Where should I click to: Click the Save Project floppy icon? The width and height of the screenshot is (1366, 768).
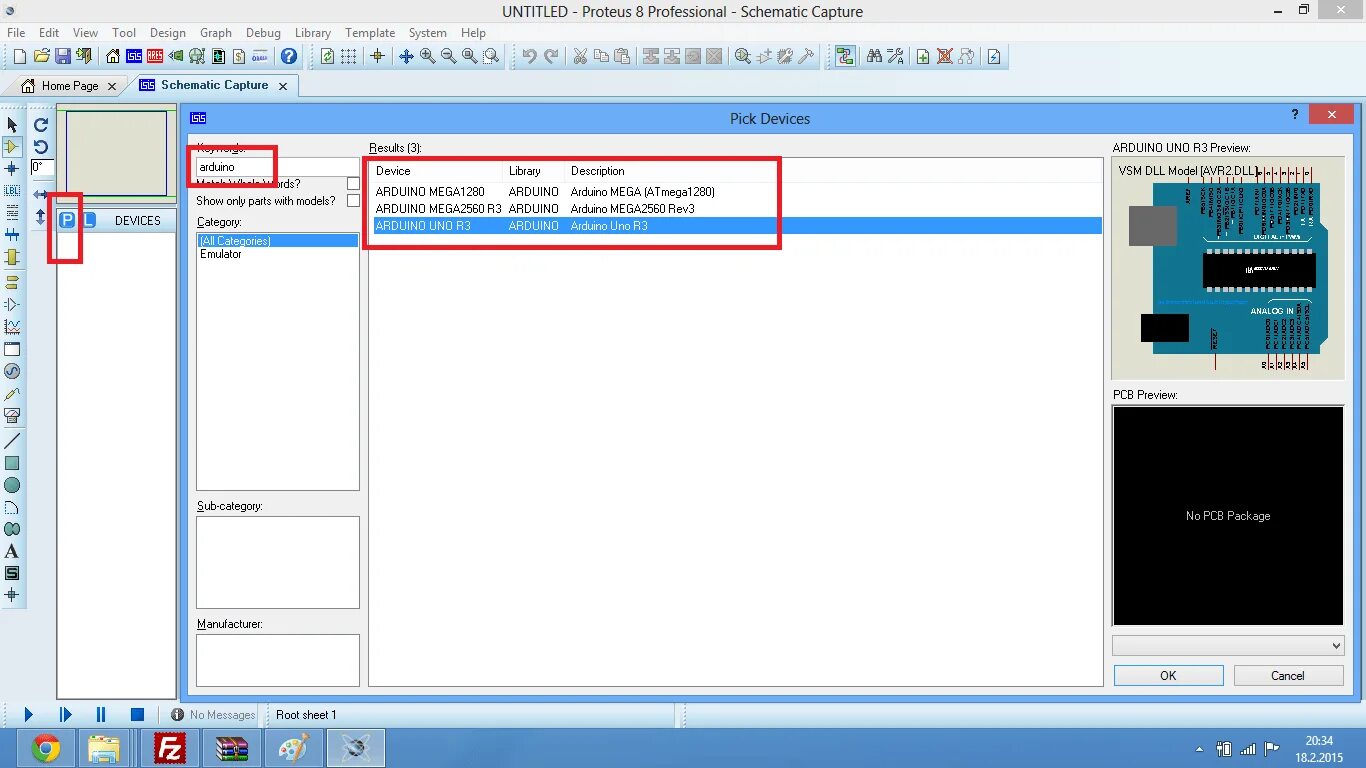(62, 56)
